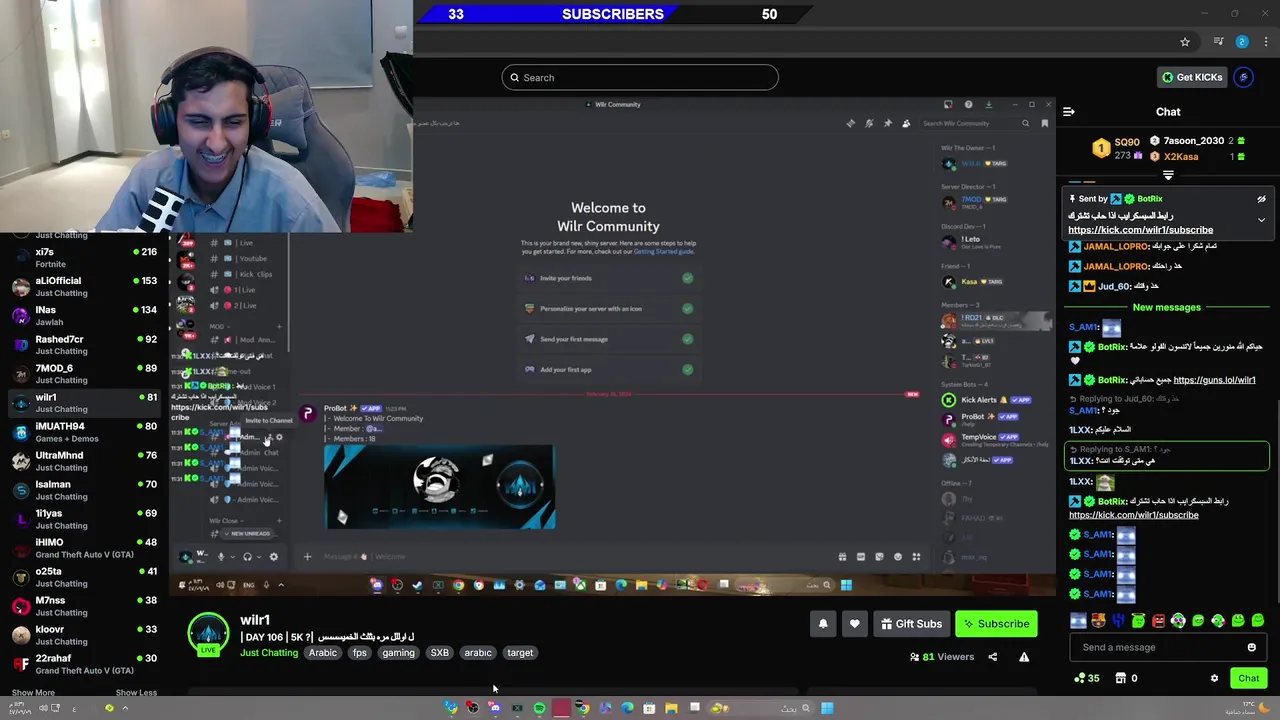Click the Get KICKs button
The image size is (1280, 720).
pos(1191,77)
